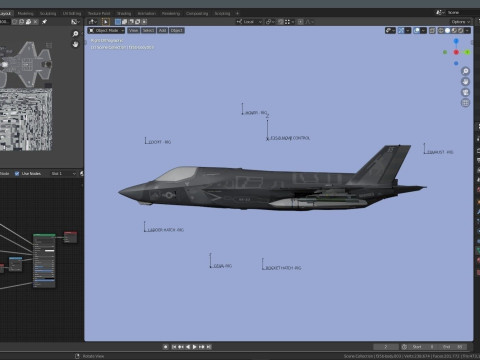Toggle camera view in the 3D viewport
The width and height of the screenshot is (480, 360).
(465, 92)
